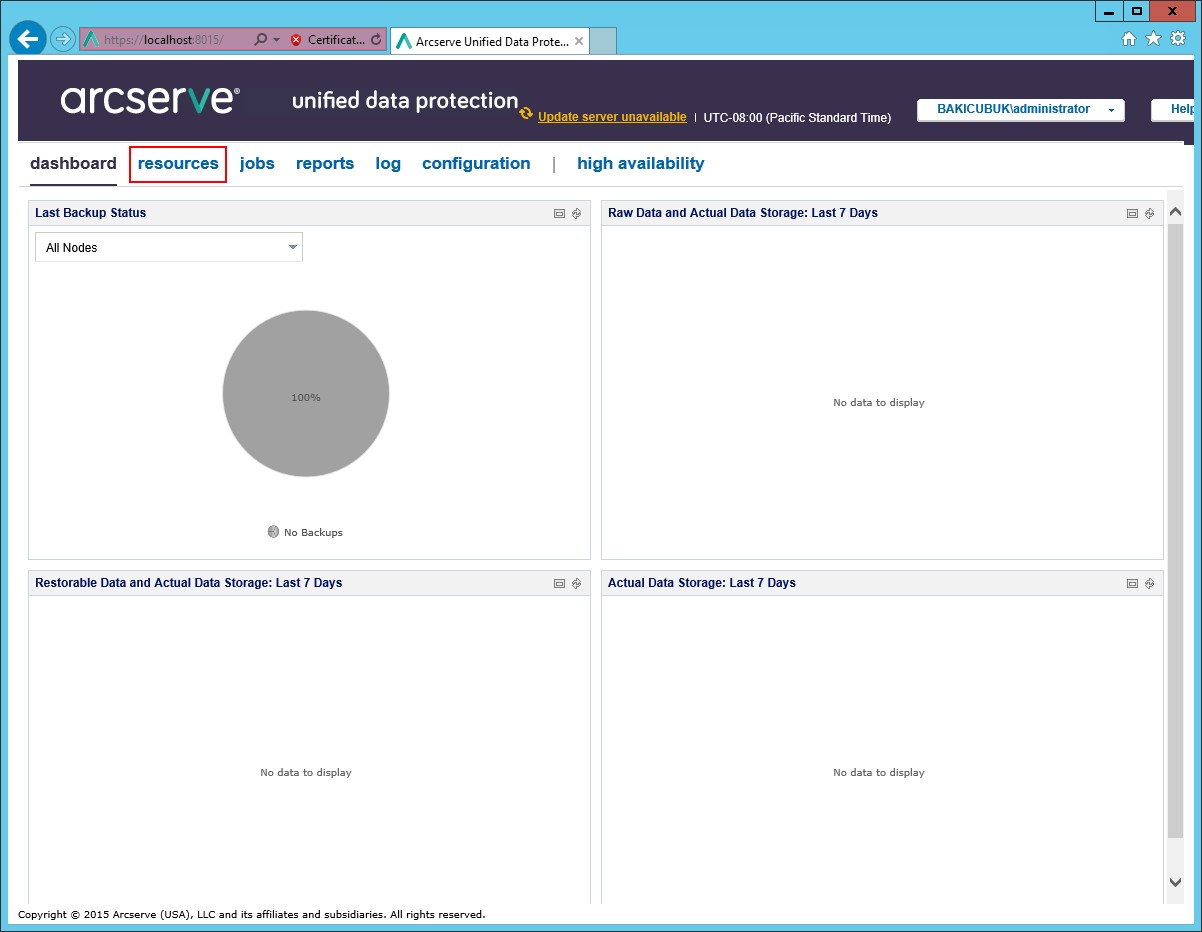This screenshot has height=932, width=1202.
Task: Click the search magnifier in address bar
Action: tap(260, 40)
